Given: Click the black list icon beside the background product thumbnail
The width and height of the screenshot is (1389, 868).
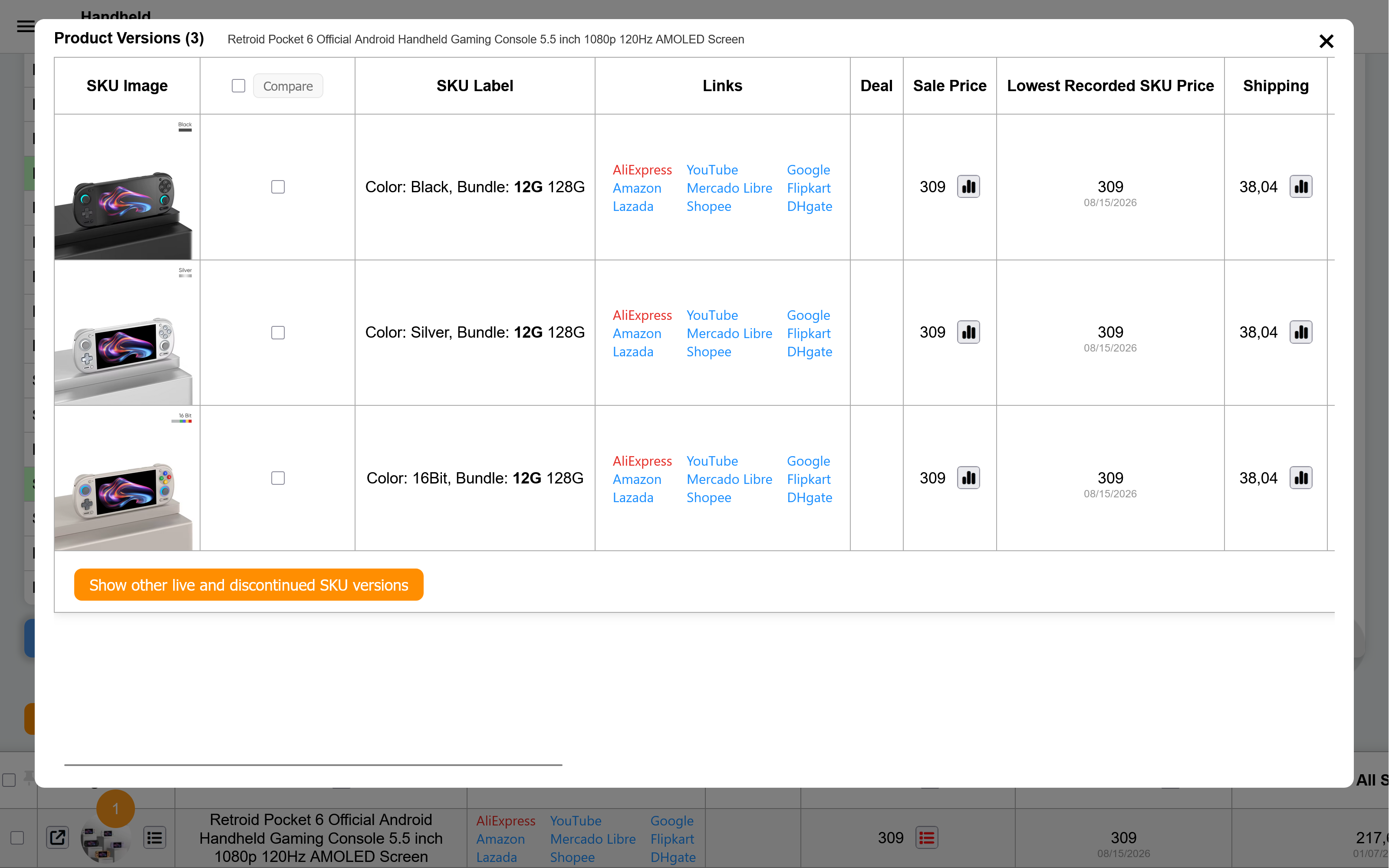Looking at the screenshot, I should (155, 838).
